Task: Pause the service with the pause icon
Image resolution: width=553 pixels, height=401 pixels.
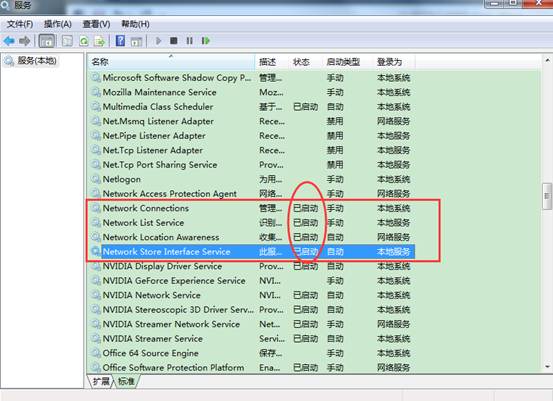Action: tap(189, 41)
